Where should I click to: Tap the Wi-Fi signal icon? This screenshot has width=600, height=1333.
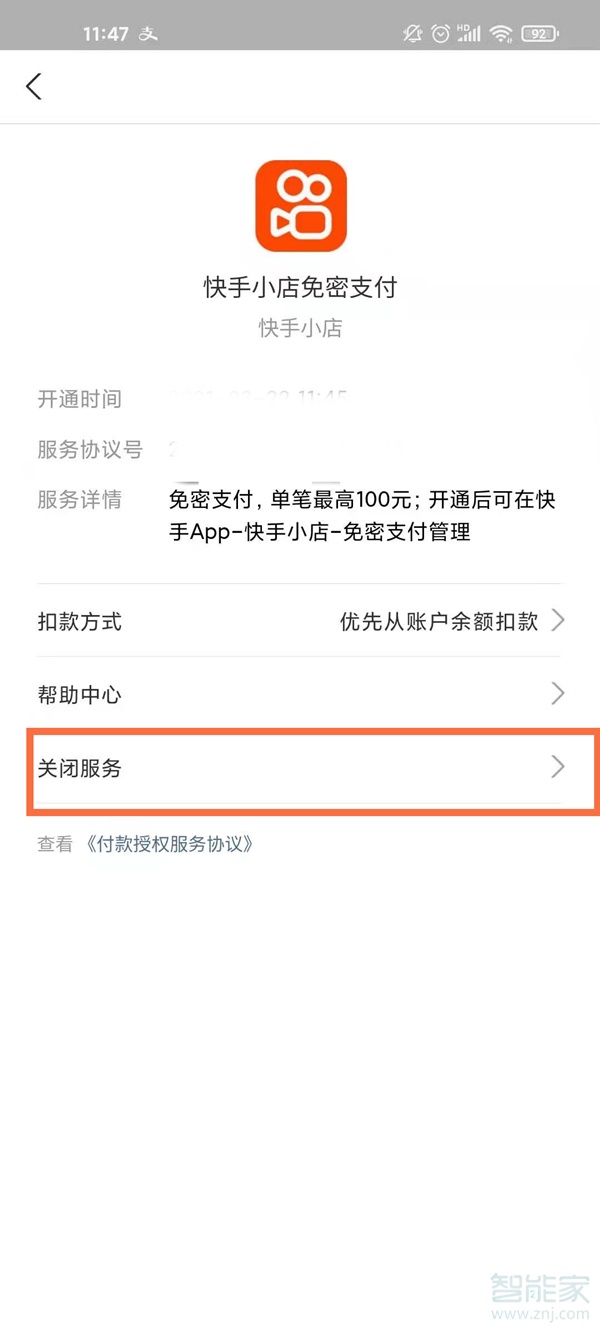point(500,34)
